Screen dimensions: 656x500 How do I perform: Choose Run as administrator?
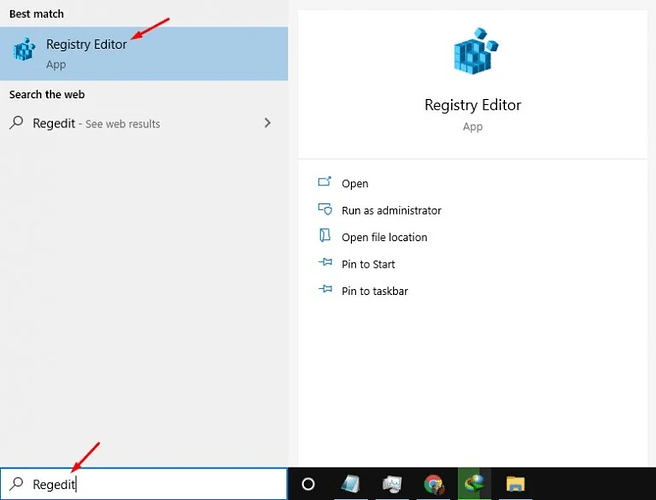point(391,210)
